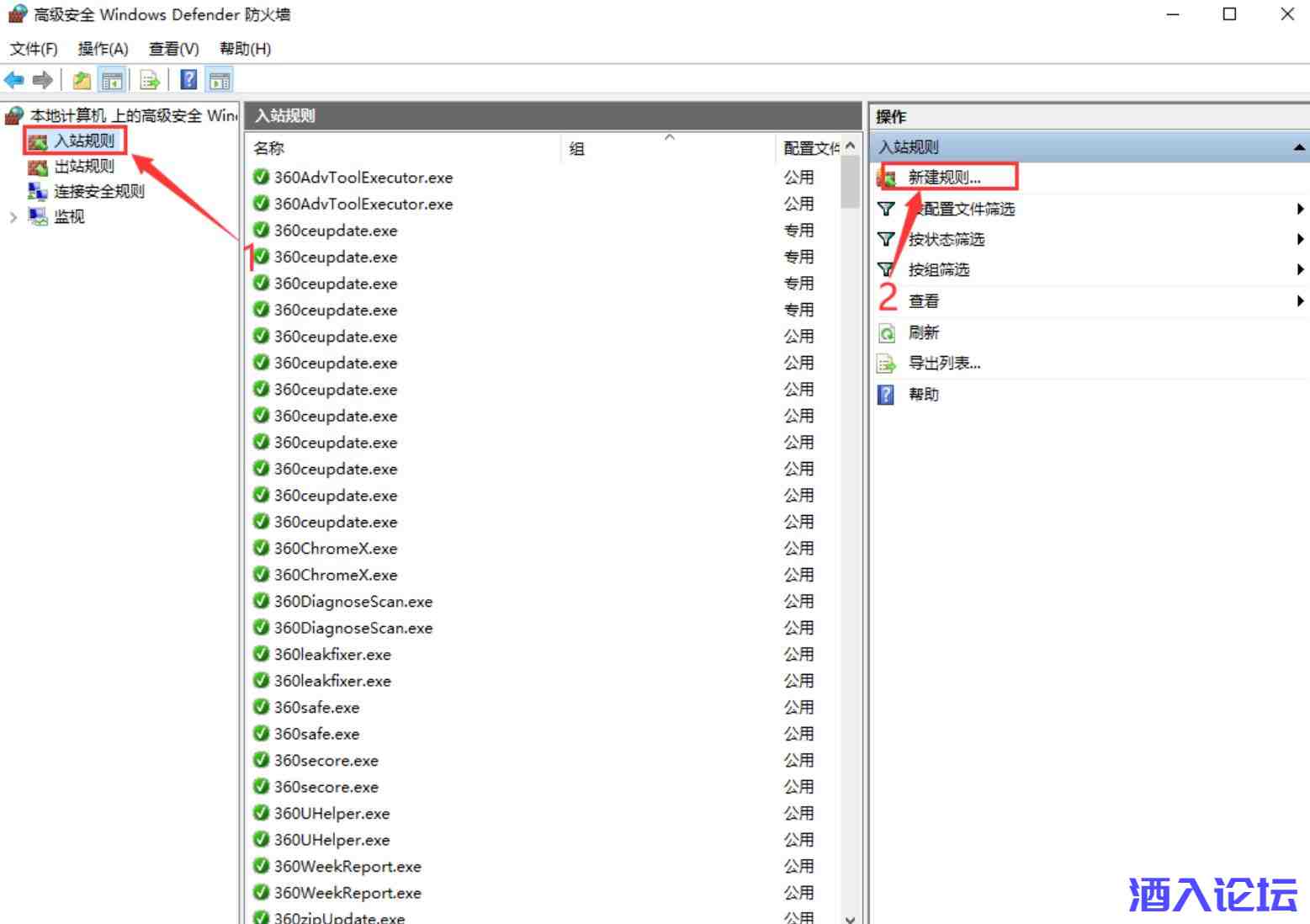Click the blue Back arrow in toolbar
1310x924 pixels.
click(14, 80)
